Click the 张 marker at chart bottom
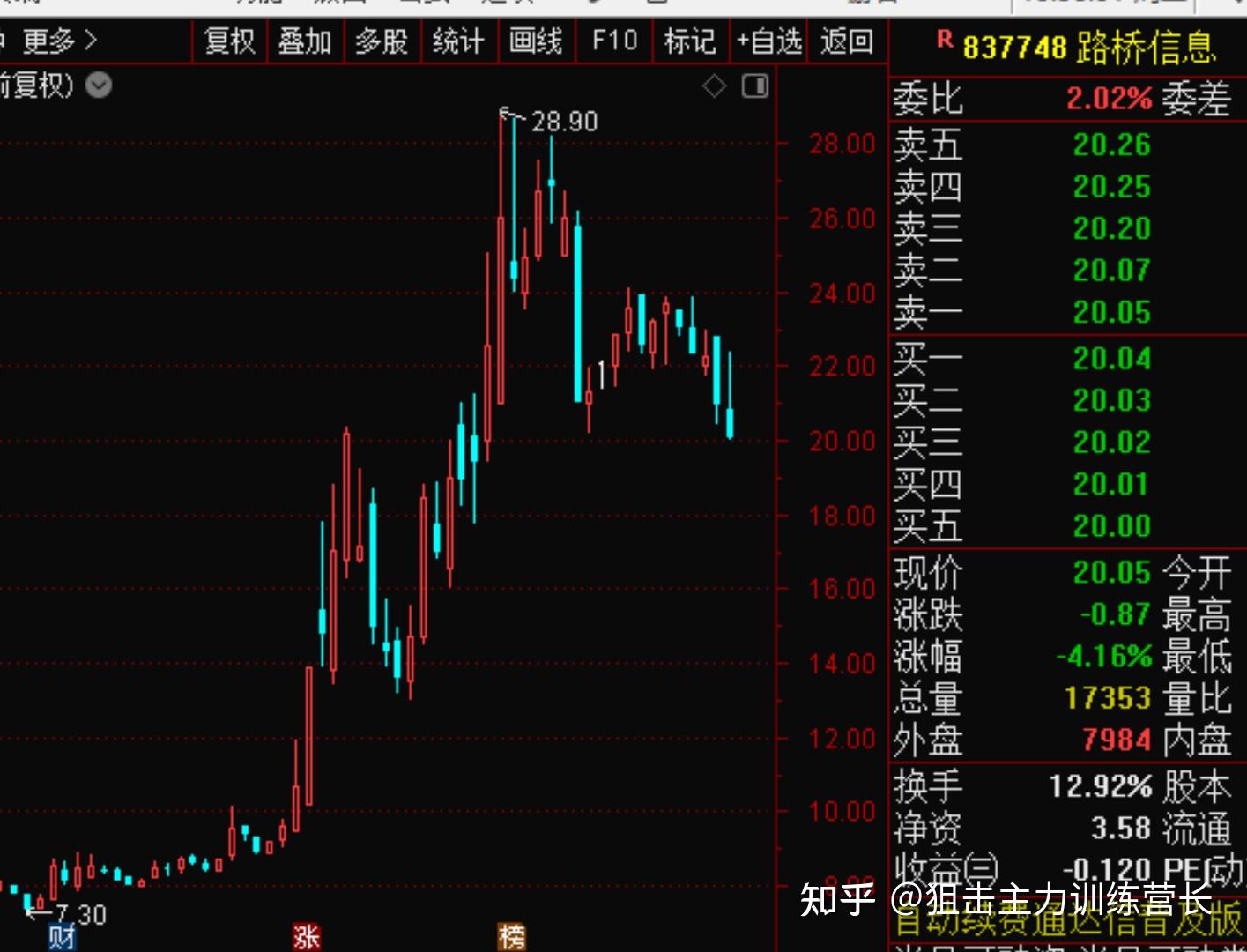Screen dimensions: 1247x952 tap(306, 936)
